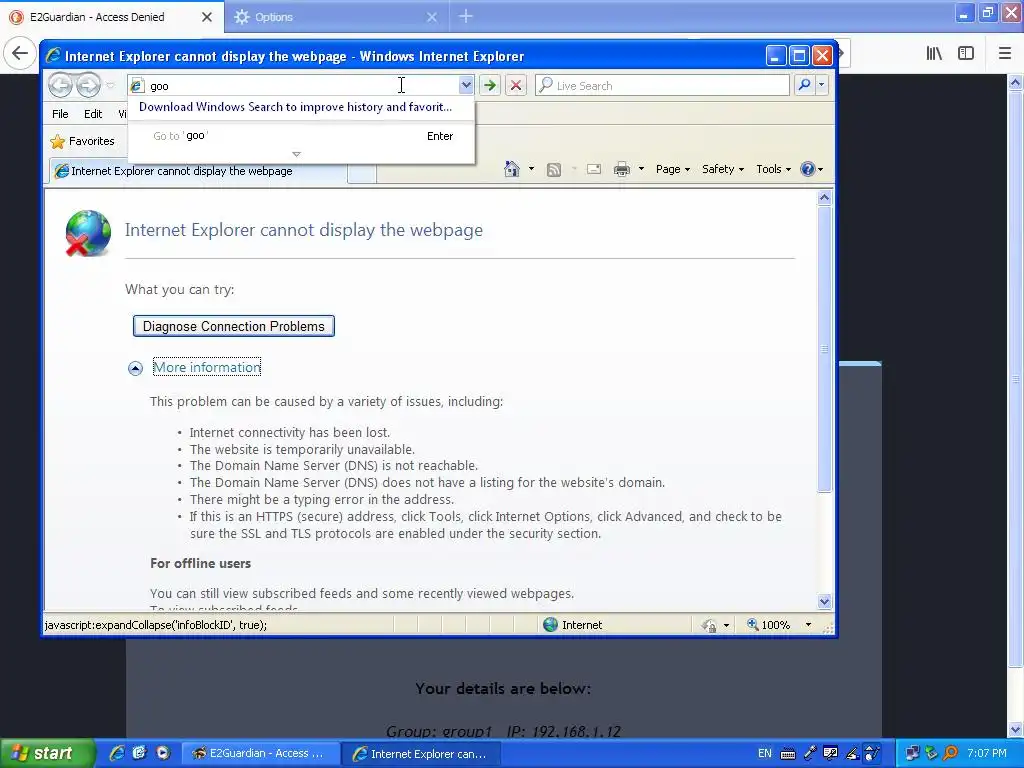Close the Options Firefox tab
The image size is (1024, 768).
(432, 17)
